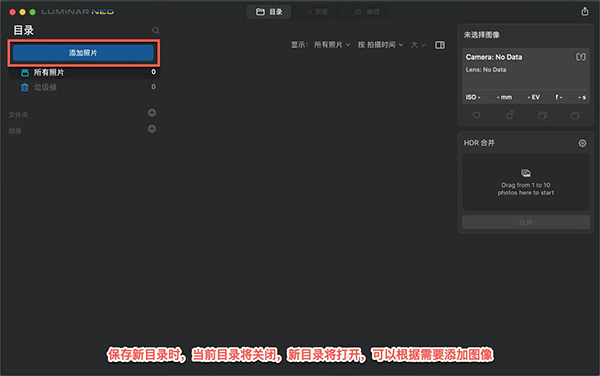The width and height of the screenshot is (600, 376).
Task: Open the 大 thumbnail size dropdown
Action: click(418, 45)
